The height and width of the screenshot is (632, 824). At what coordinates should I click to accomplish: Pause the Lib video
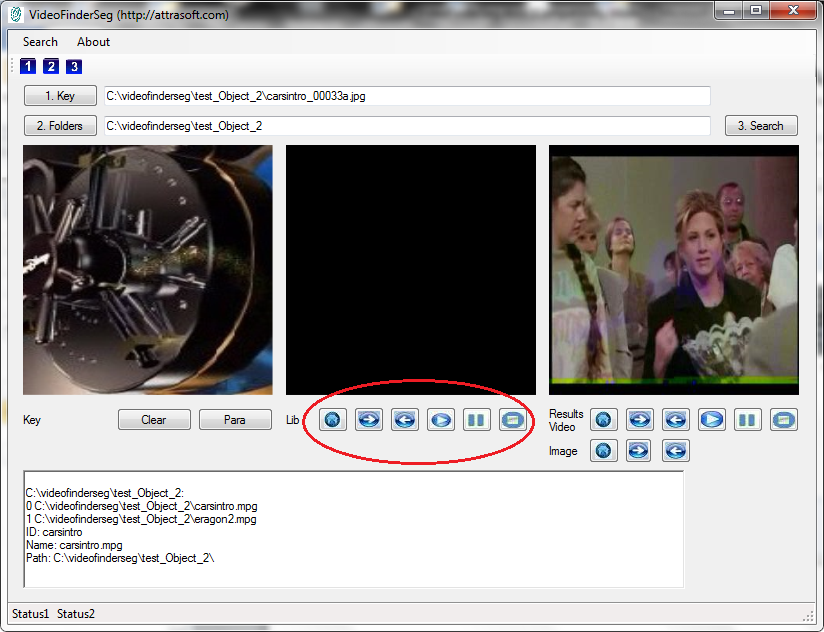477,420
